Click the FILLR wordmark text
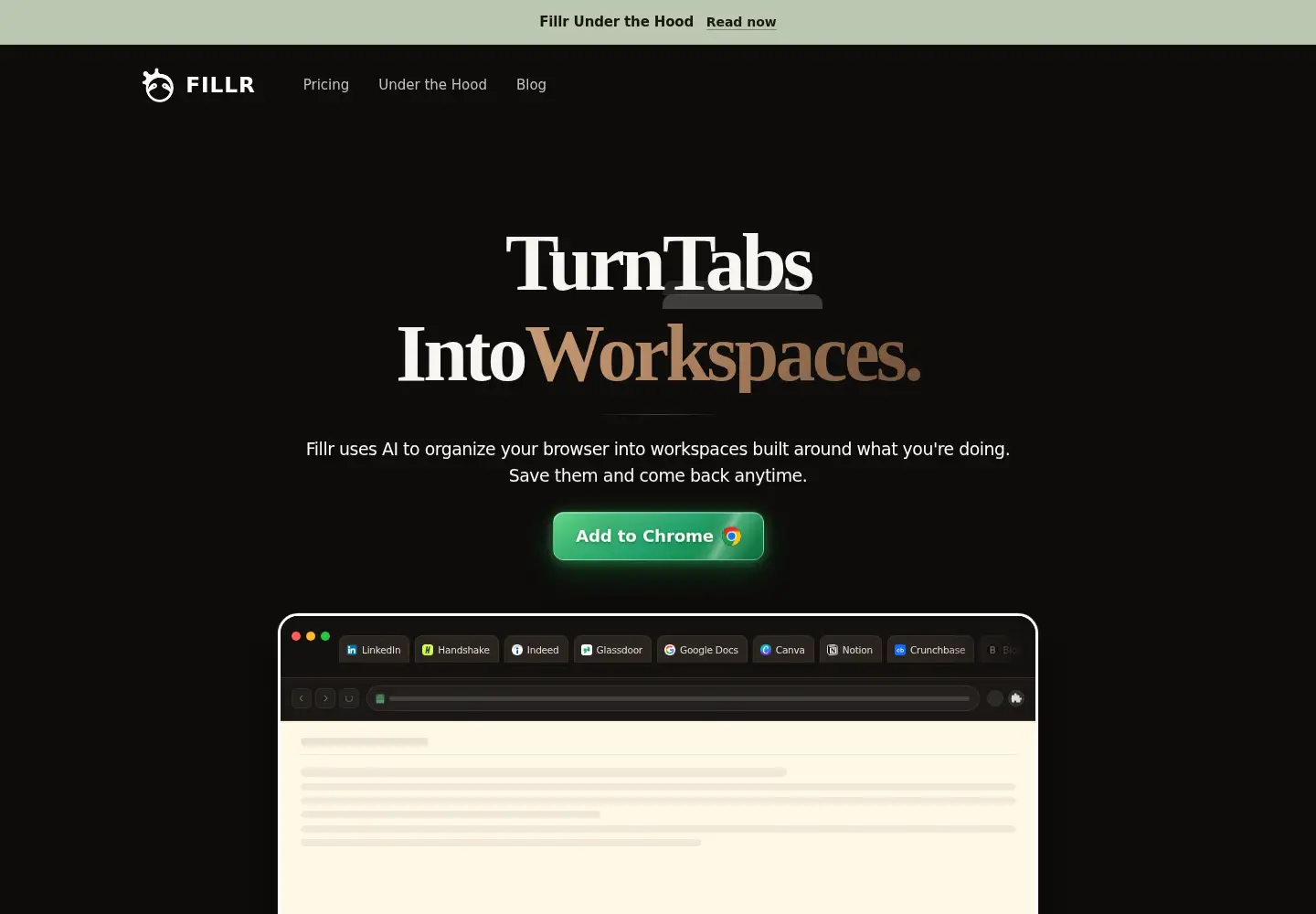This screenshot has height=914, width=1316. (x=220, y=85)
